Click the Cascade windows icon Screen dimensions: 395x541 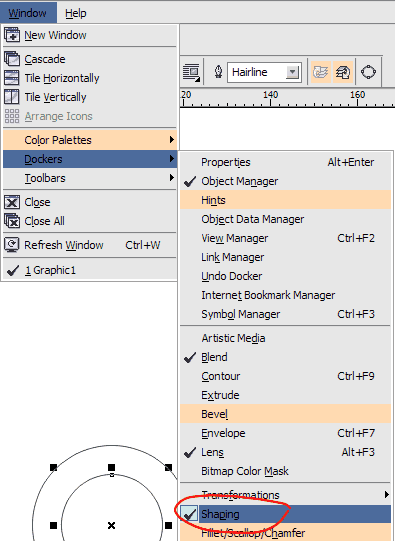point(12,59)
